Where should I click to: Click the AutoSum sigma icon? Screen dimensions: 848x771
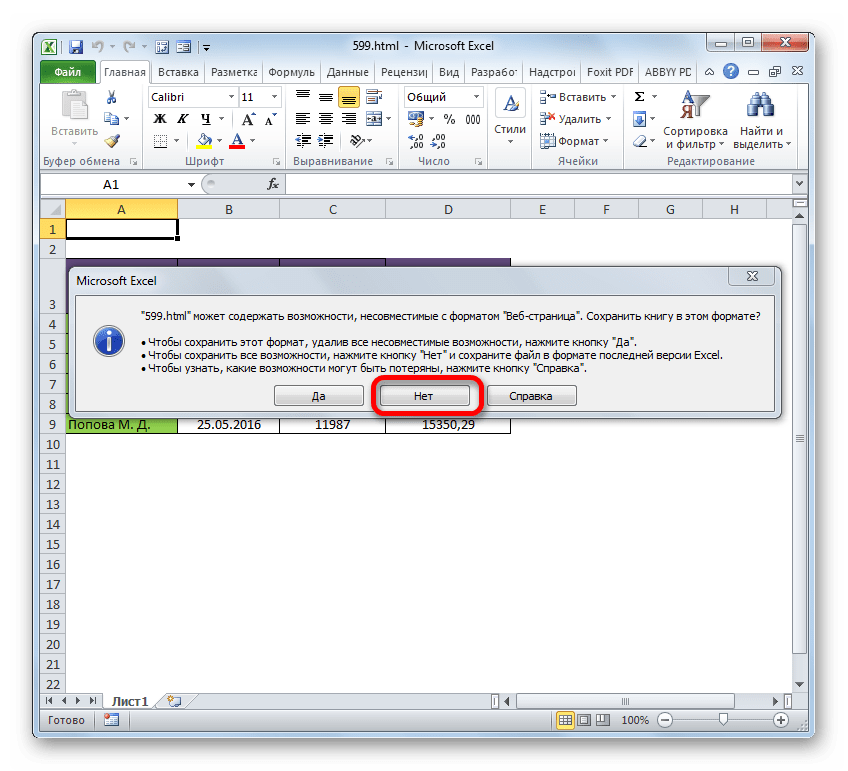pyautogui.click(x=639, y=97)
